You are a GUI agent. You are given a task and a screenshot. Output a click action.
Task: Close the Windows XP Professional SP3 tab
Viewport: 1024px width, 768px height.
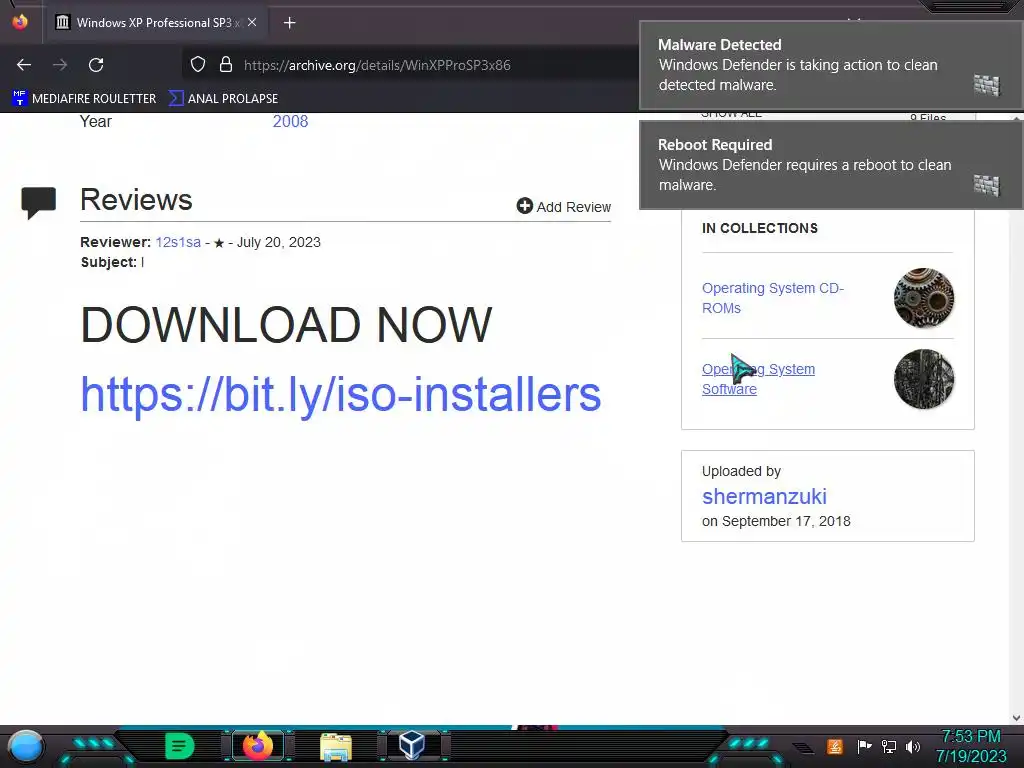251,22
